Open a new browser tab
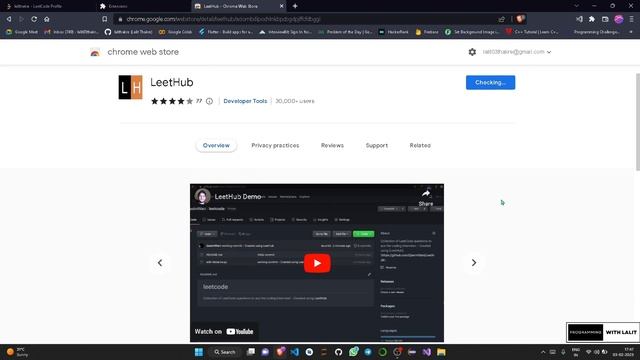 point(295,6)
